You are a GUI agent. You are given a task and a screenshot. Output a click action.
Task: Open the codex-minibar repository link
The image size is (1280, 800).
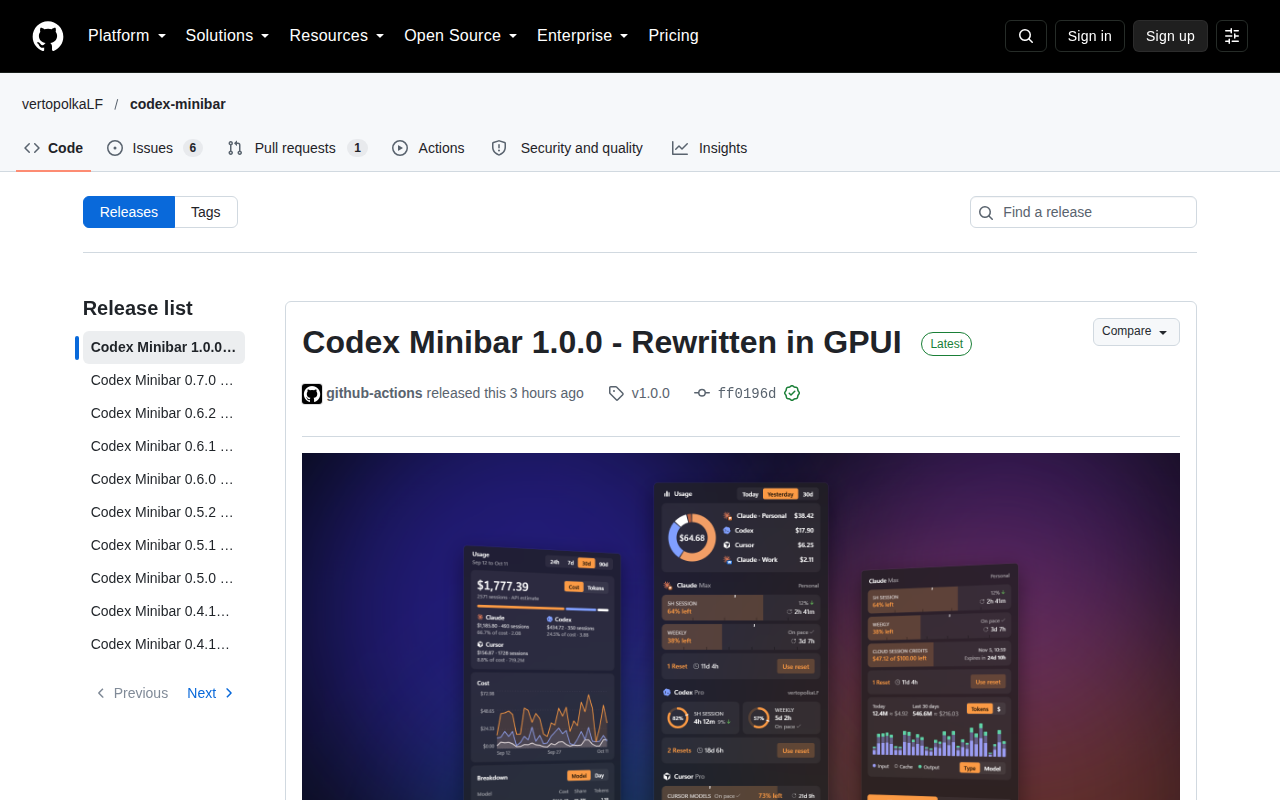(x=178, y=104)
